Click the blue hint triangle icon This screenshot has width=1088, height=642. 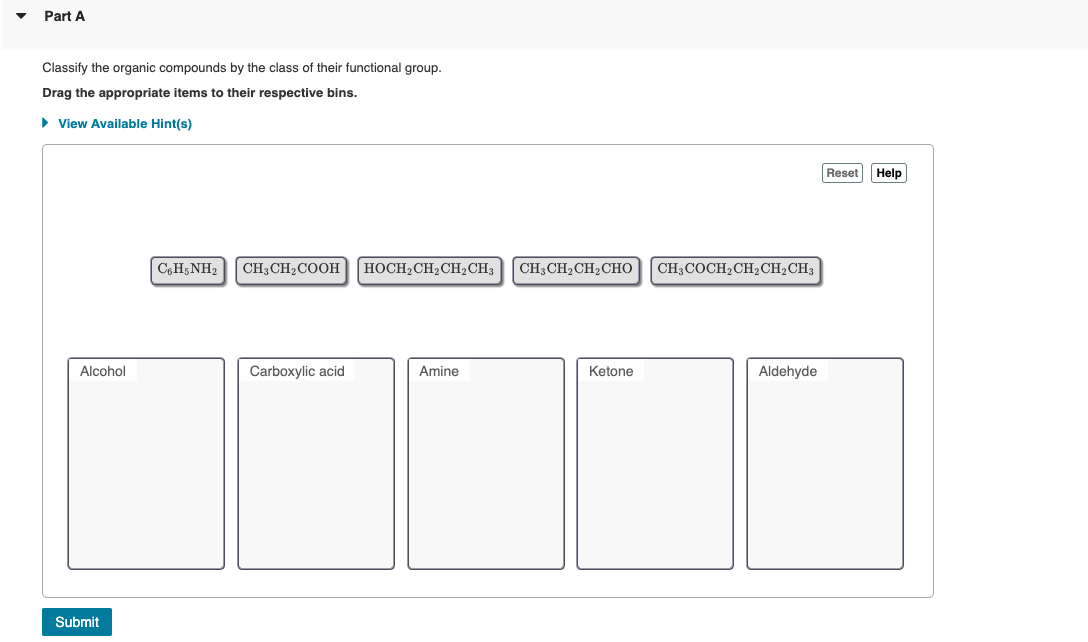click(x=44, y=122)
